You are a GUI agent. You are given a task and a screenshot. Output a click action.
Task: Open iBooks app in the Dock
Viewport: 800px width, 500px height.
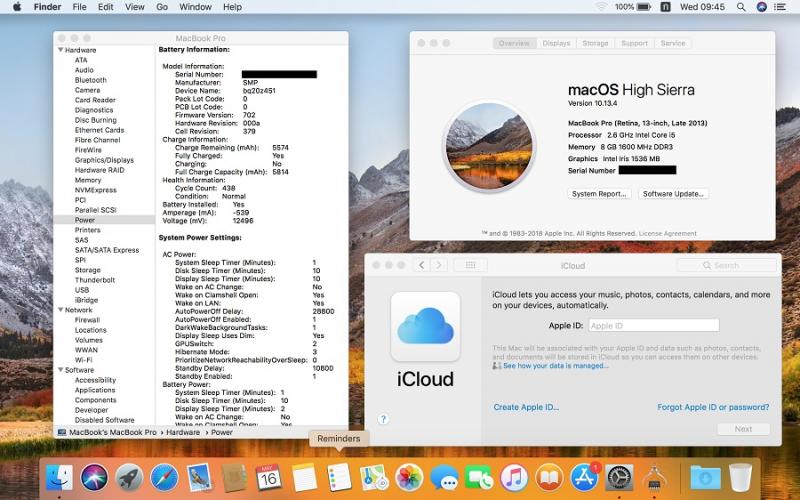coord(549,478)
